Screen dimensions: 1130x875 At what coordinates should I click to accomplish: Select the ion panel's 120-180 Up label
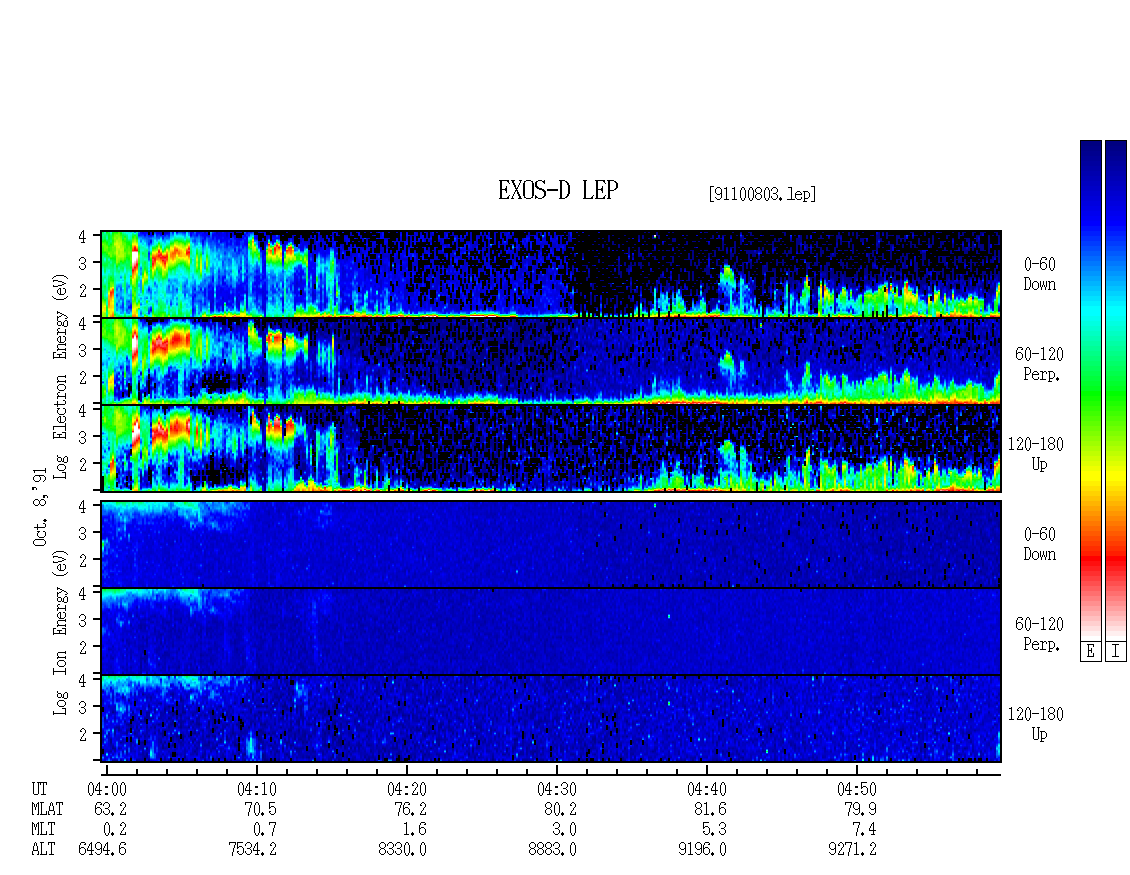coord(1036,724)
